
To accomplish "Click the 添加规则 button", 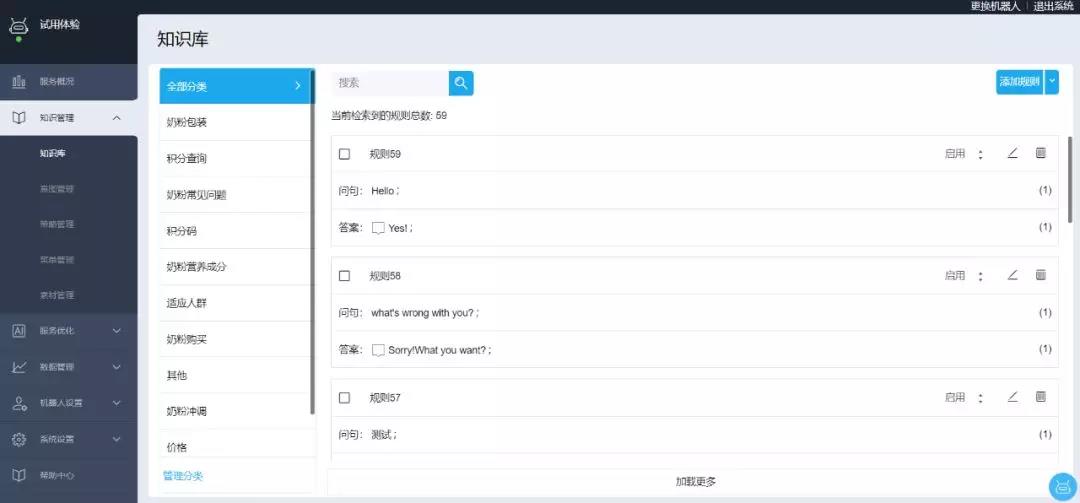I will tap(1019, 82).
